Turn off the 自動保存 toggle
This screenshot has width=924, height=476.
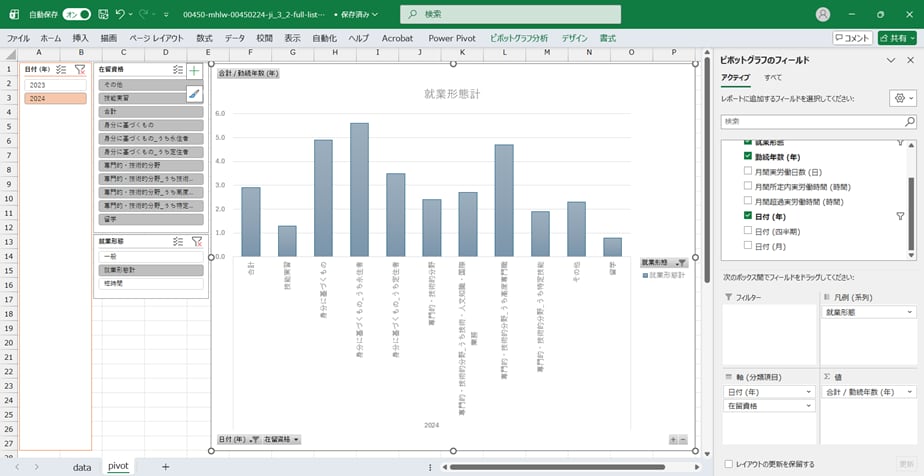pyautogui.click(x=76, y=15)
